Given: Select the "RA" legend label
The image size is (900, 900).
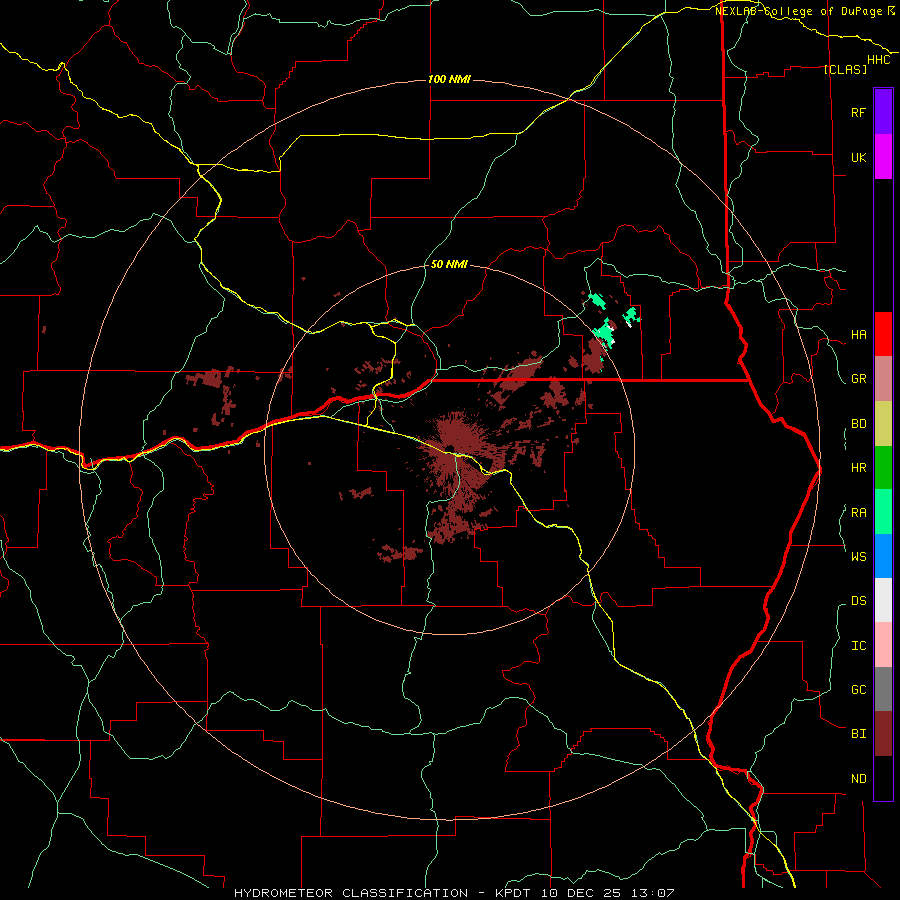Looking at the screenshot, I should (858, 513).
